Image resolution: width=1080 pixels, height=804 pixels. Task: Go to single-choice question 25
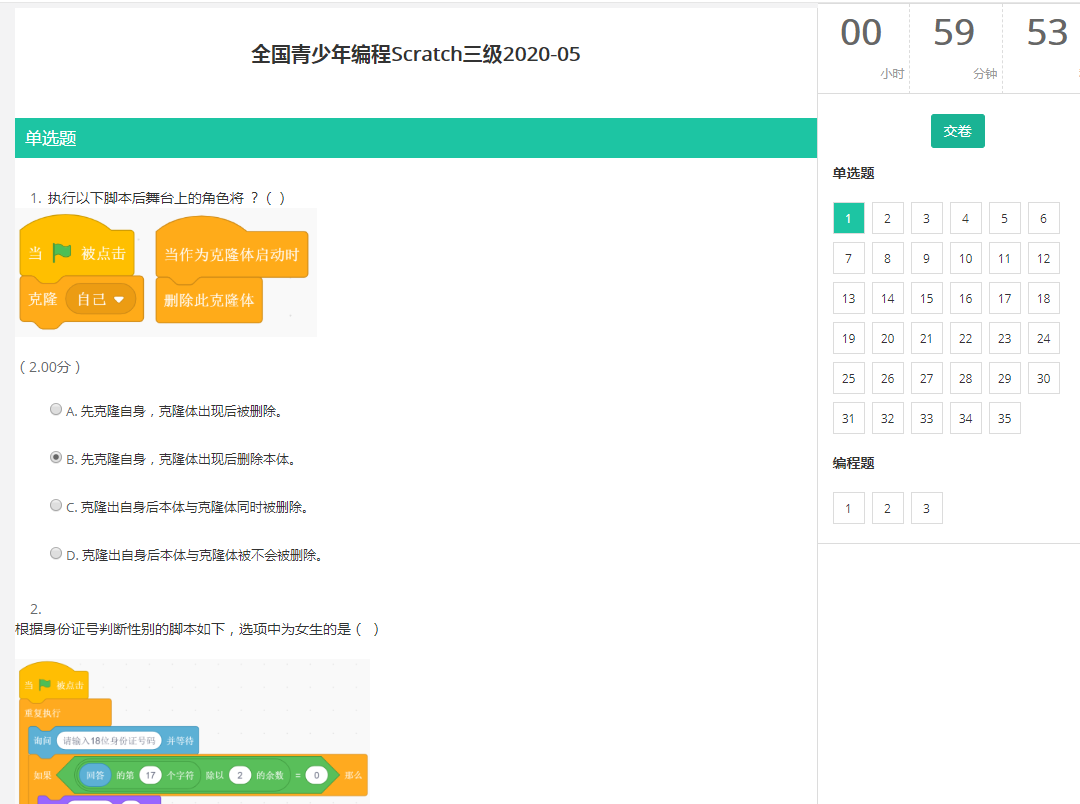pos(849,378)
